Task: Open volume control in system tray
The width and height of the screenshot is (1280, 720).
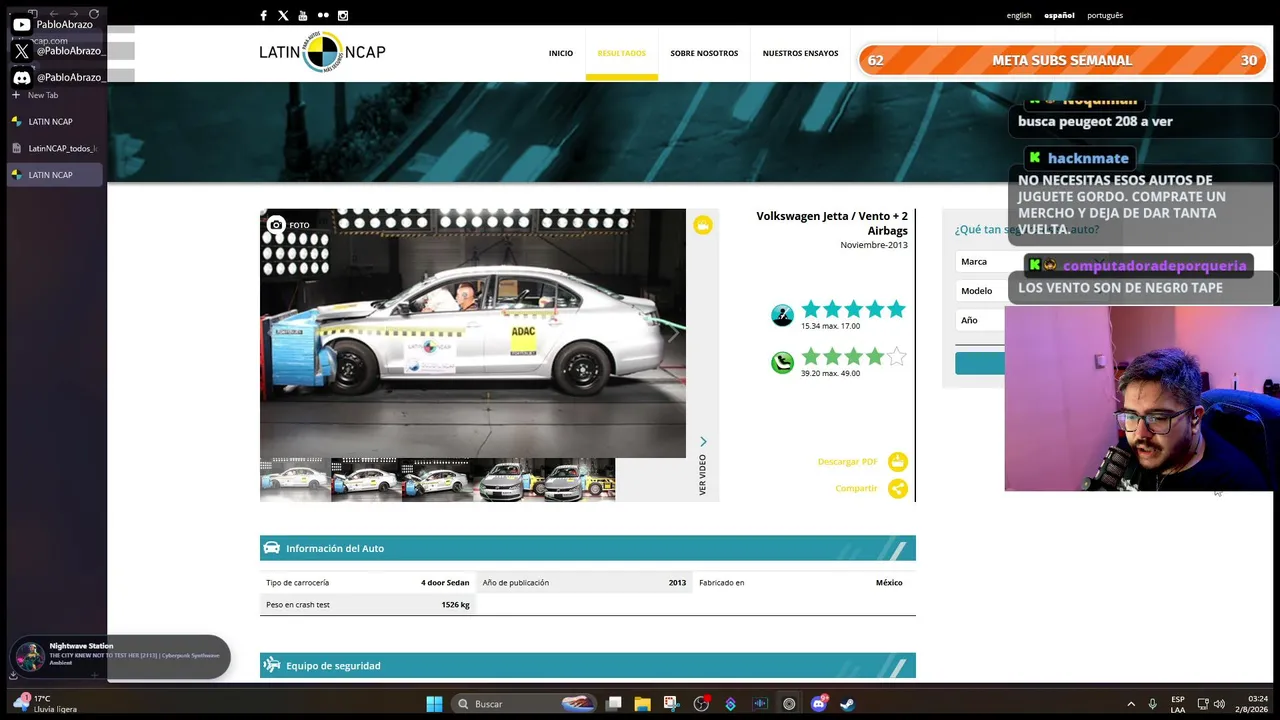Action: click(x=1219, y=704)
